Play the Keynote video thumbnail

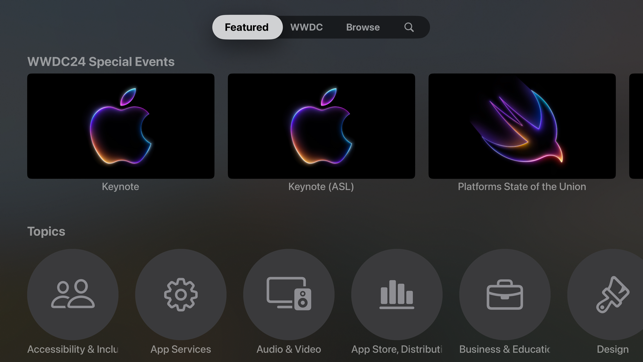121,126
